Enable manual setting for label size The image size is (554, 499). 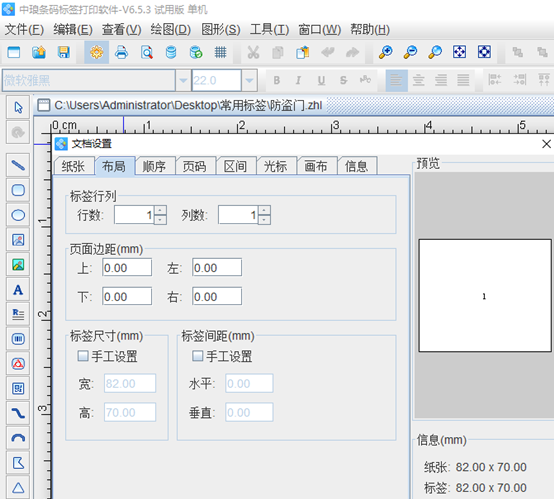(x=83, y=356)
